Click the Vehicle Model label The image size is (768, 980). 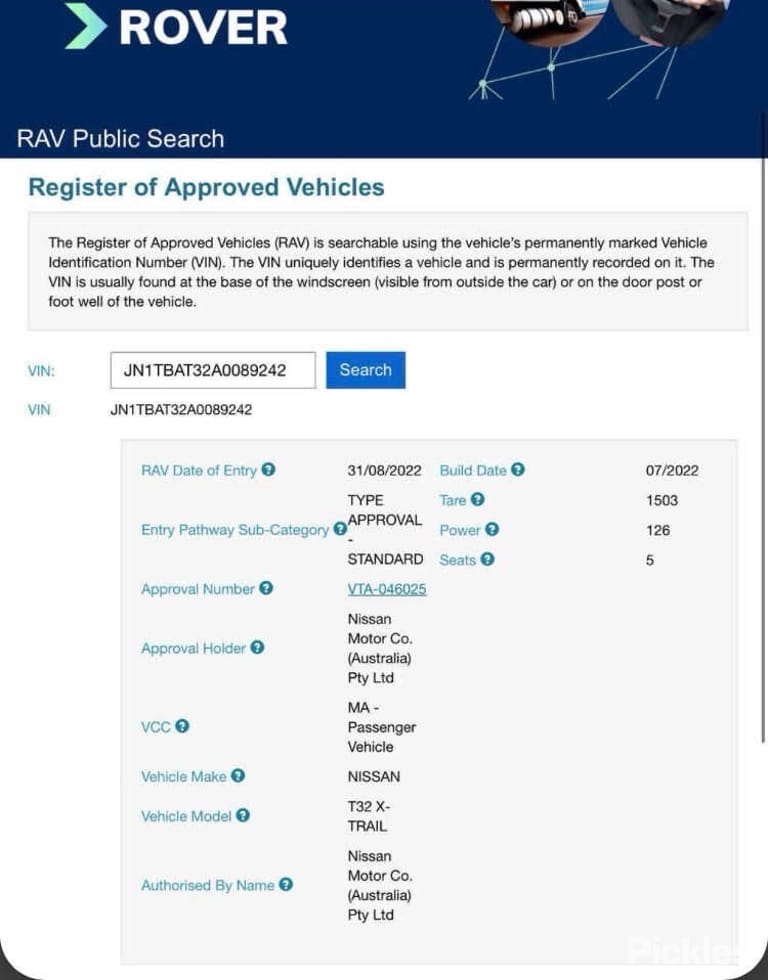pos(186,817)
